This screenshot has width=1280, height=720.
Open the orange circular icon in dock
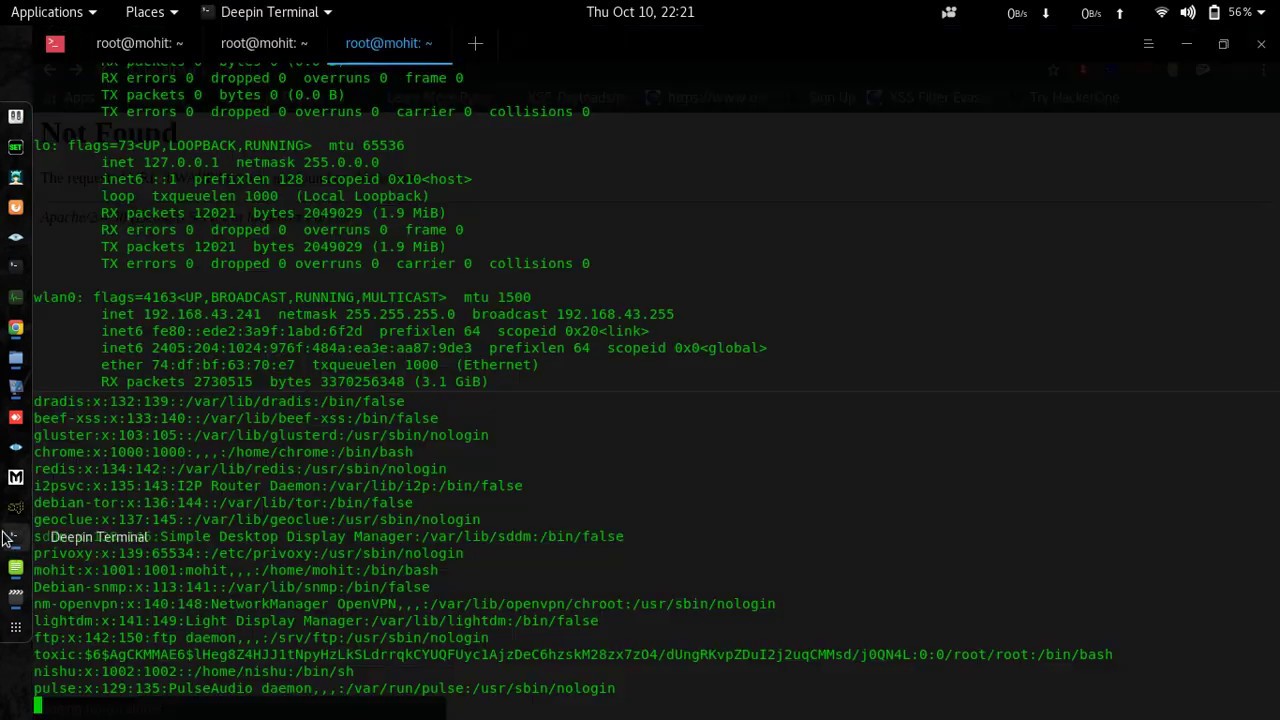tap(16, 207)
